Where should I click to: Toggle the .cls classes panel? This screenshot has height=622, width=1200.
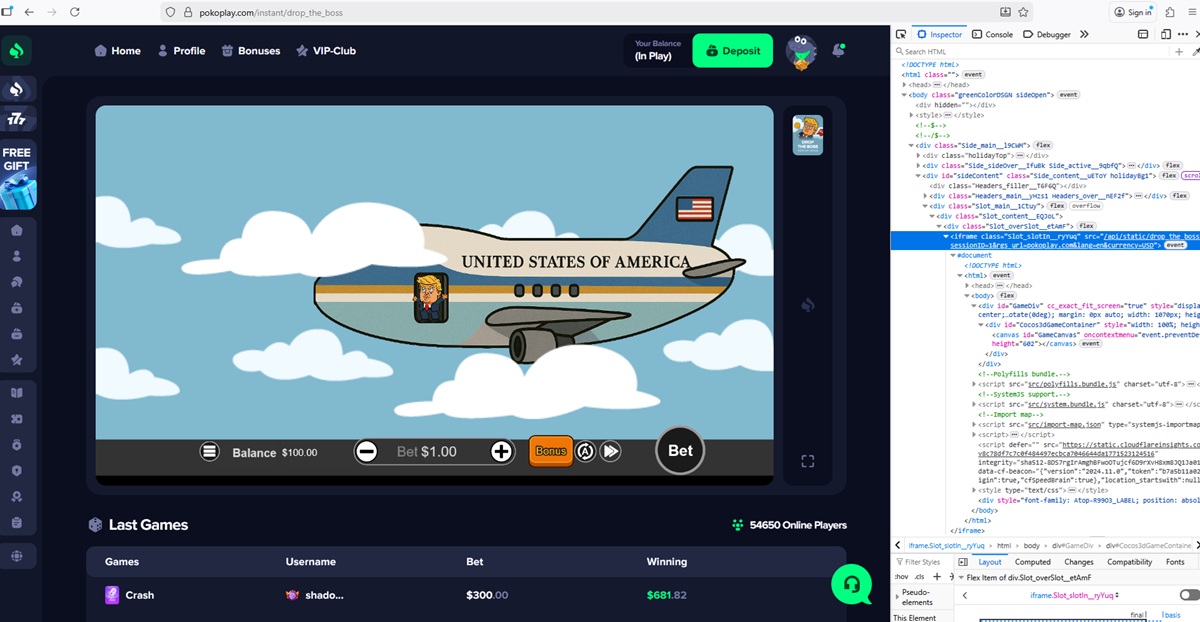point(919,577)
